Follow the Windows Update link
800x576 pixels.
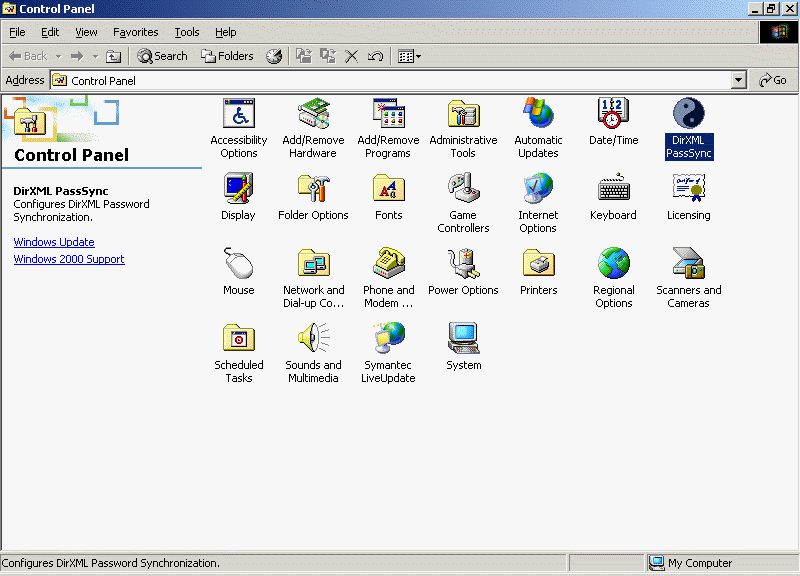[54, 241]
